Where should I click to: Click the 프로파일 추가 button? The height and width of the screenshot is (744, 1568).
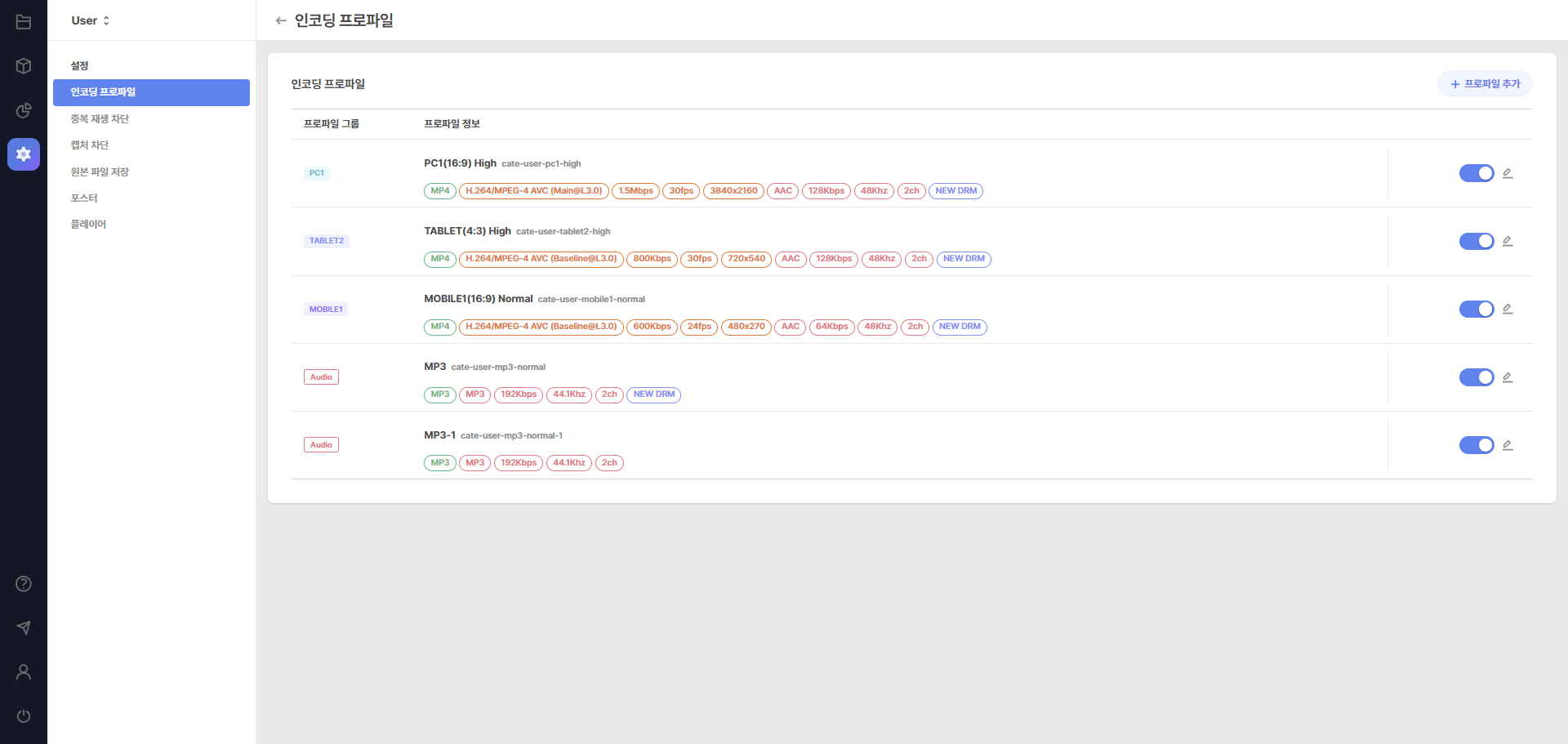point(1484,84)
